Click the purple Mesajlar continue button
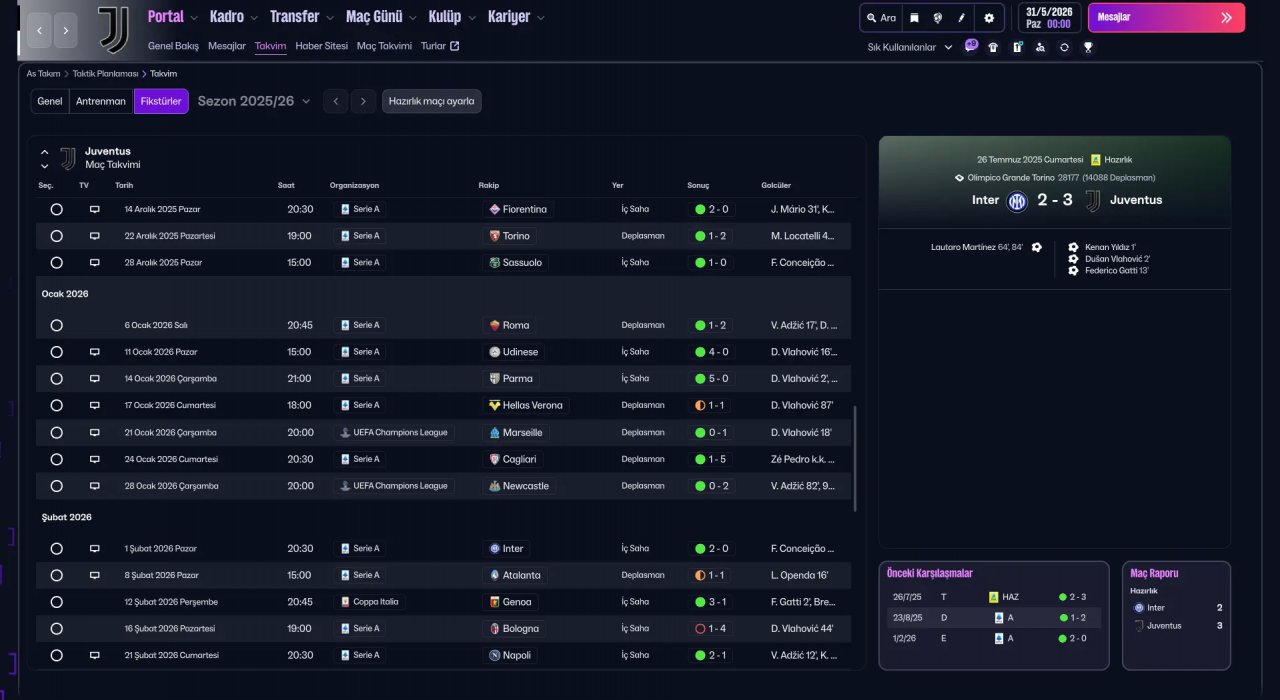Viewport: 1280px width, 700px height. [1166, 17]
